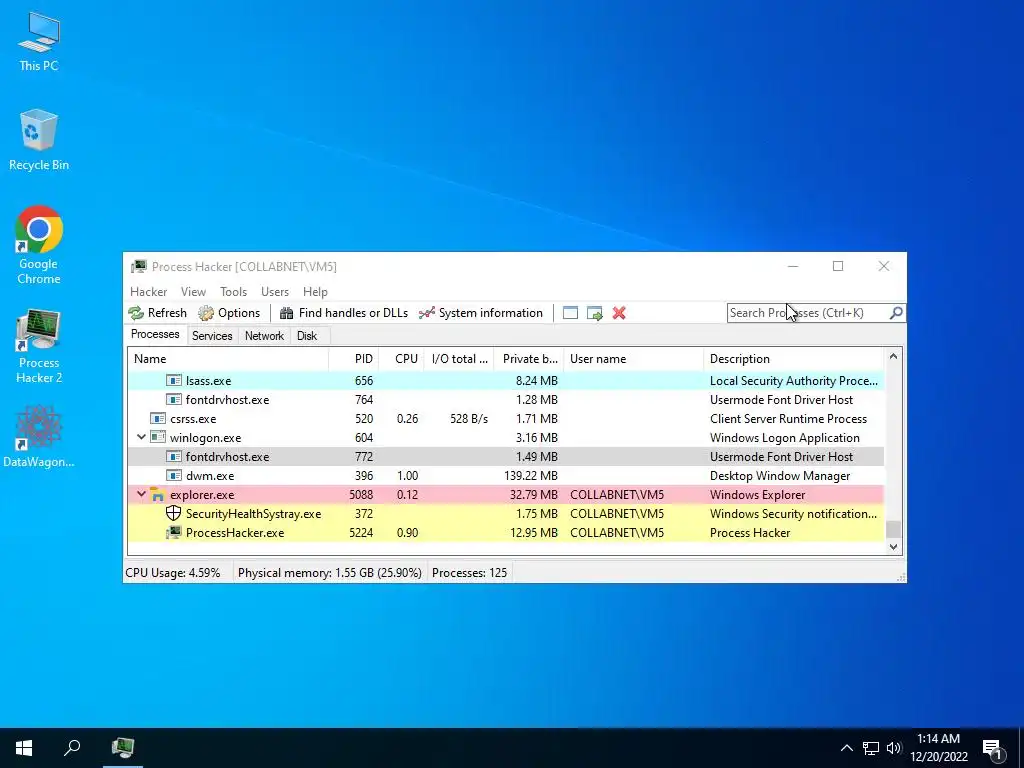This screenshot has height=768, width=1024.
Task: Click Processes: 125 in status bar
Action: pyautogui.click(x=469, y=573)
